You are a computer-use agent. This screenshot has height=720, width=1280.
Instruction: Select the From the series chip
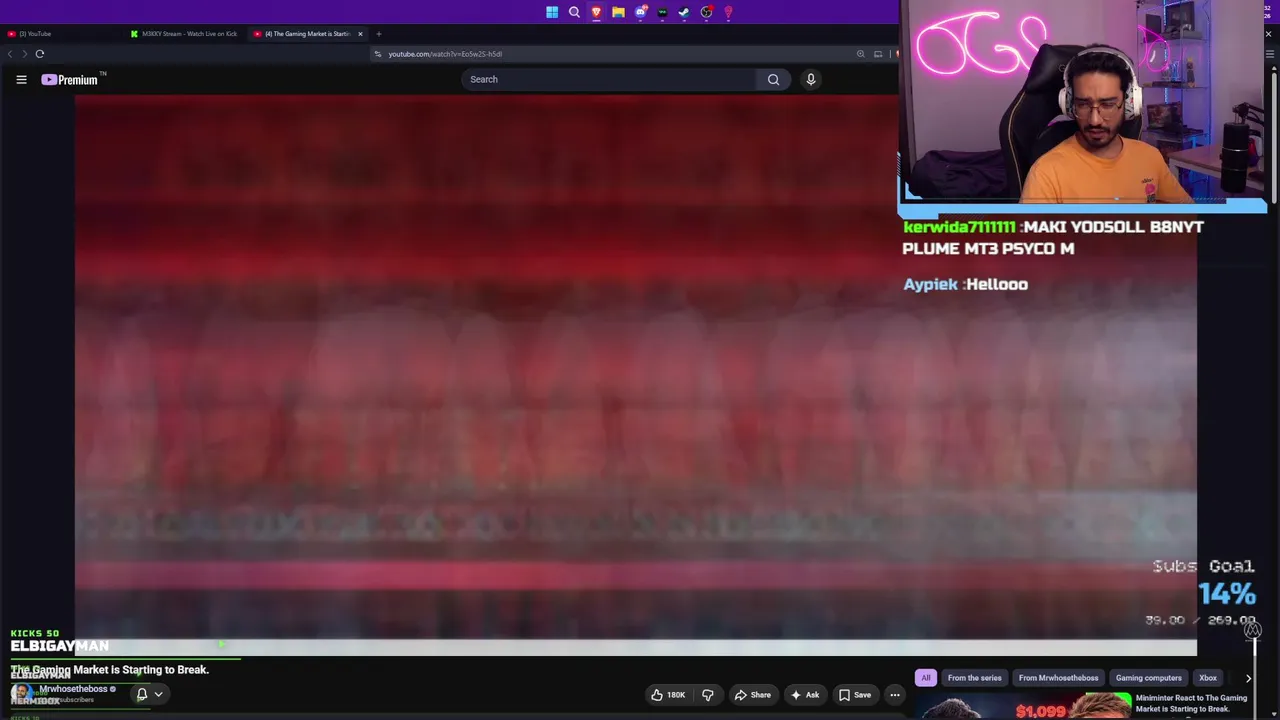[974, 678]
